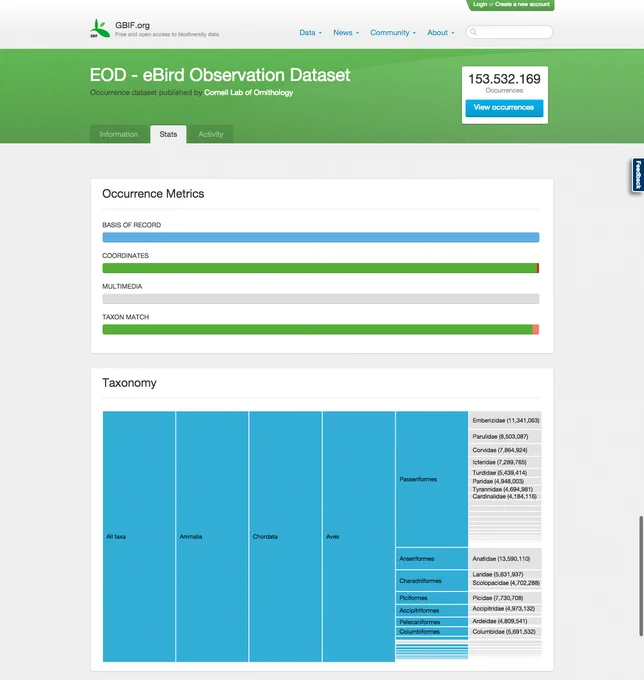This screenshot has height=680, width=644.
Task: Click Icteridae (7,289,765) family entry
Action: click(x=505, y=462)
